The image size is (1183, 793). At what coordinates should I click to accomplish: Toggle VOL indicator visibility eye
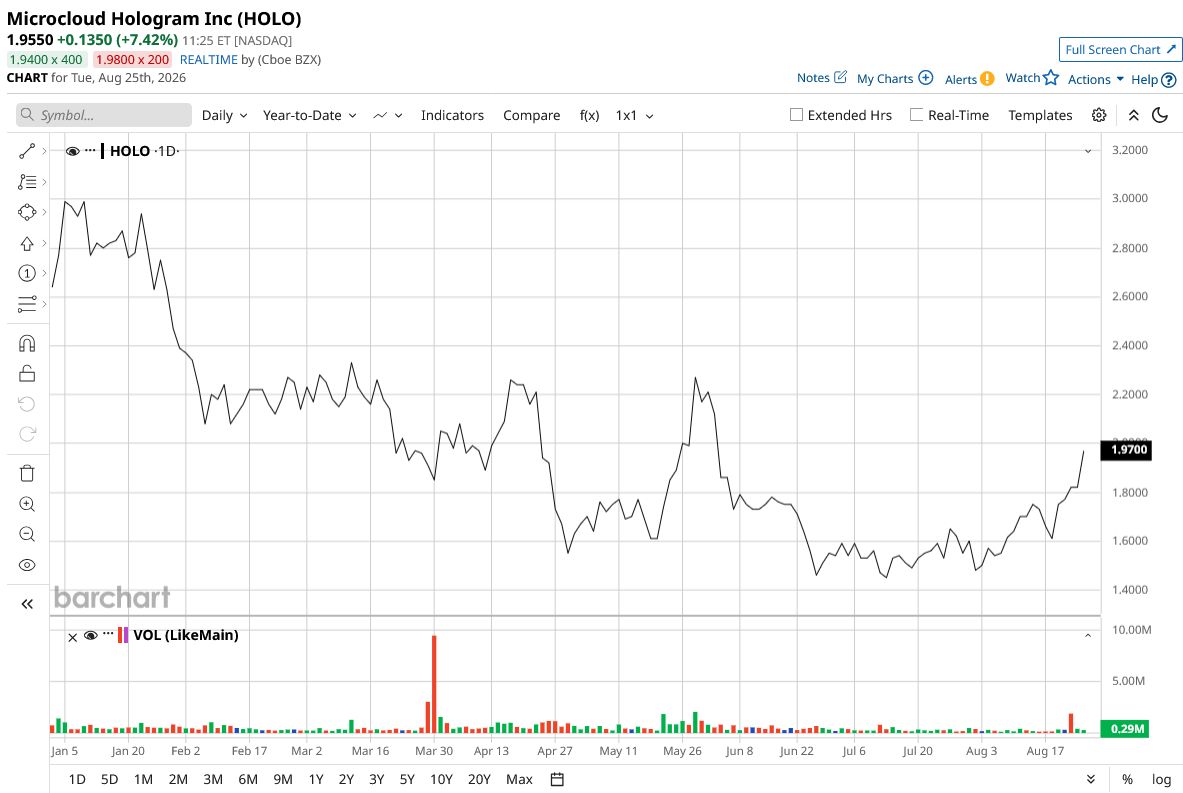pos(91,635)
